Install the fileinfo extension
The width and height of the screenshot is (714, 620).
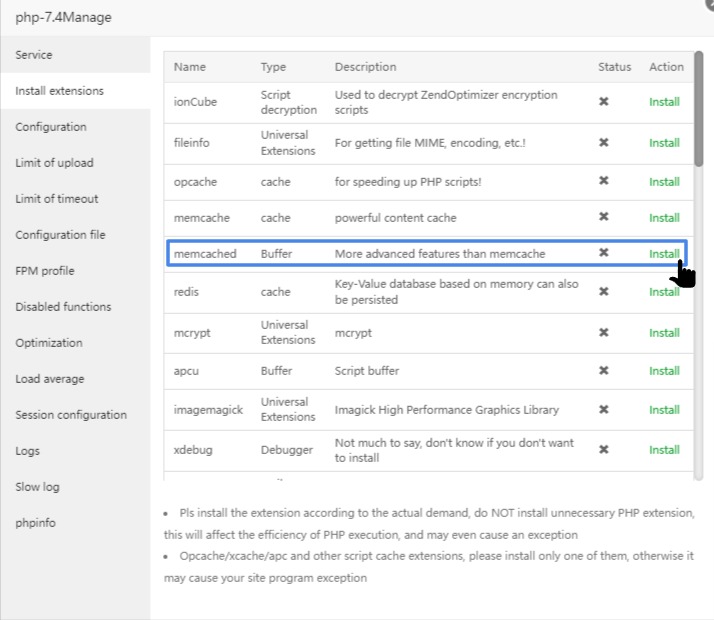pyautogui.click(x=664, y=143)
